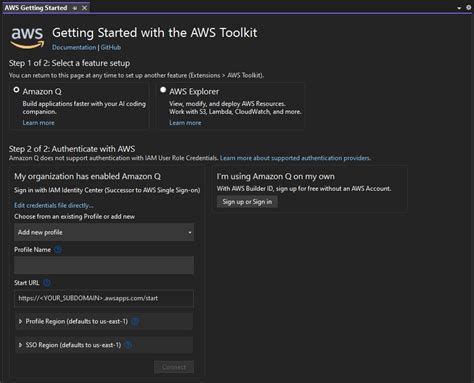Open the GitHub link

coord(111,47)
